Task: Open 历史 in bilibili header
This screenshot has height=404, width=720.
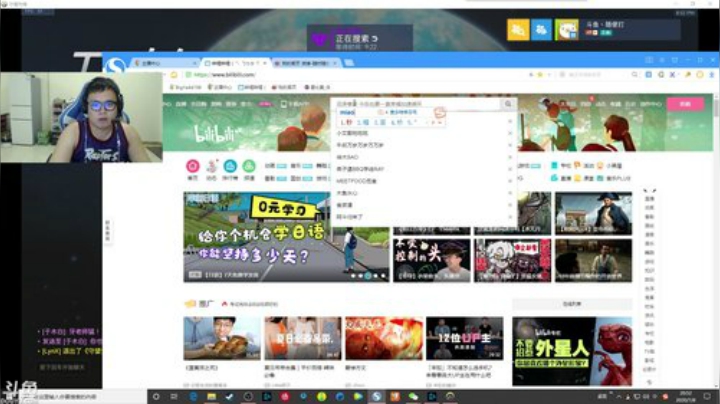Action: tap(630, 104)
